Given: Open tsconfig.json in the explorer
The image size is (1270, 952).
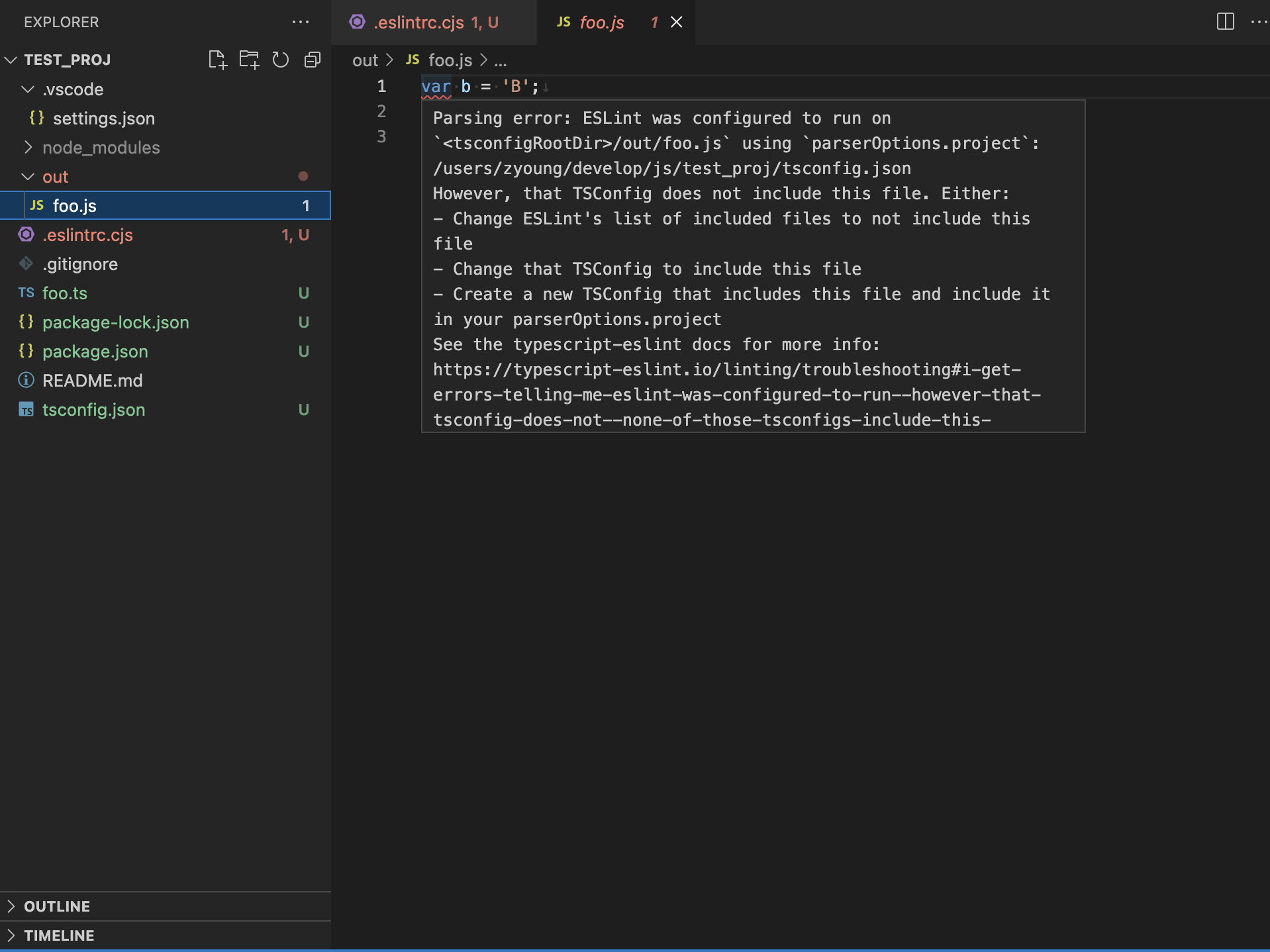Looking at the screenshot, I should pos(166,409).
